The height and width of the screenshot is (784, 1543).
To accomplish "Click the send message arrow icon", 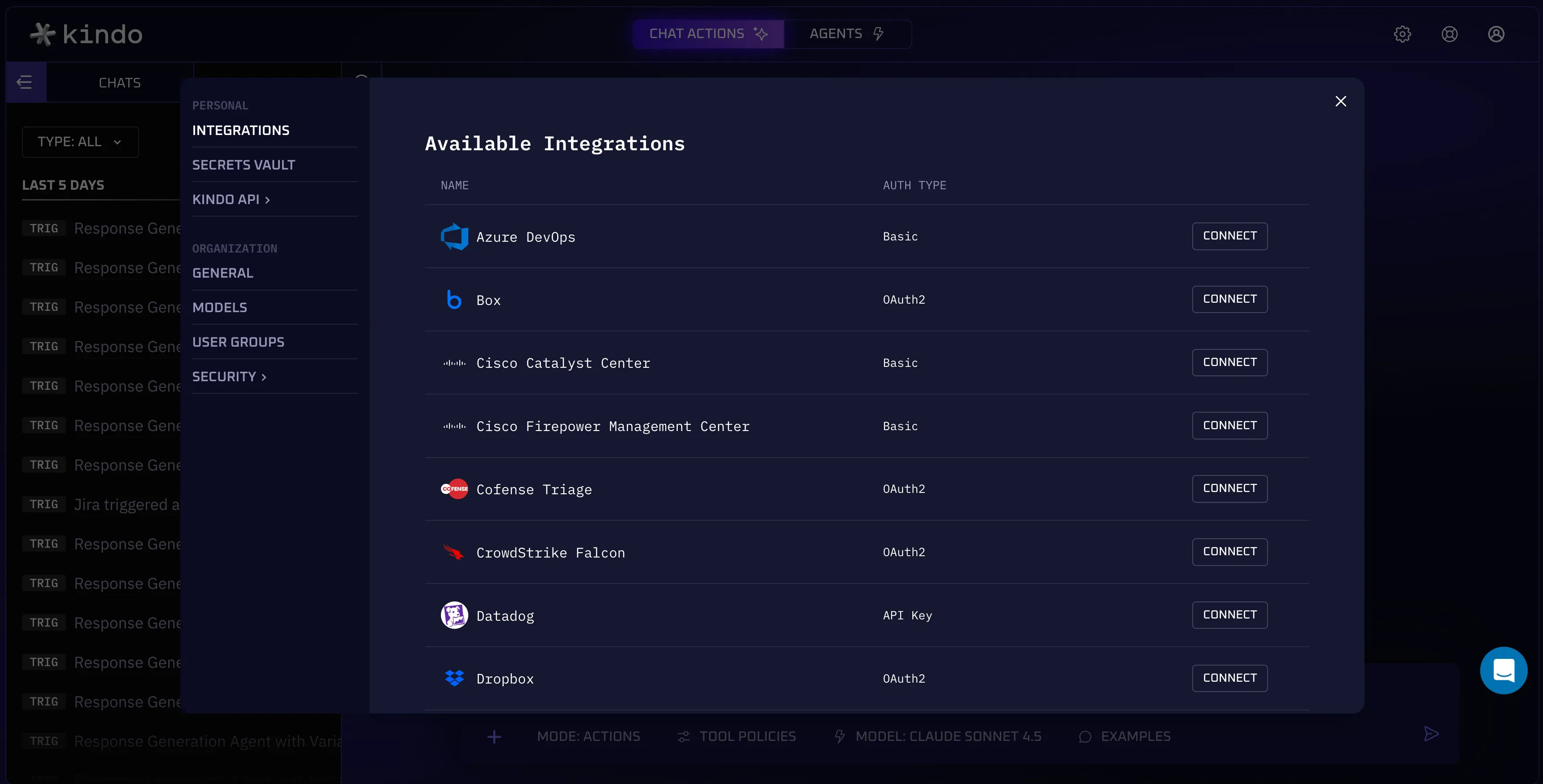I will (x=1432, y=735).
